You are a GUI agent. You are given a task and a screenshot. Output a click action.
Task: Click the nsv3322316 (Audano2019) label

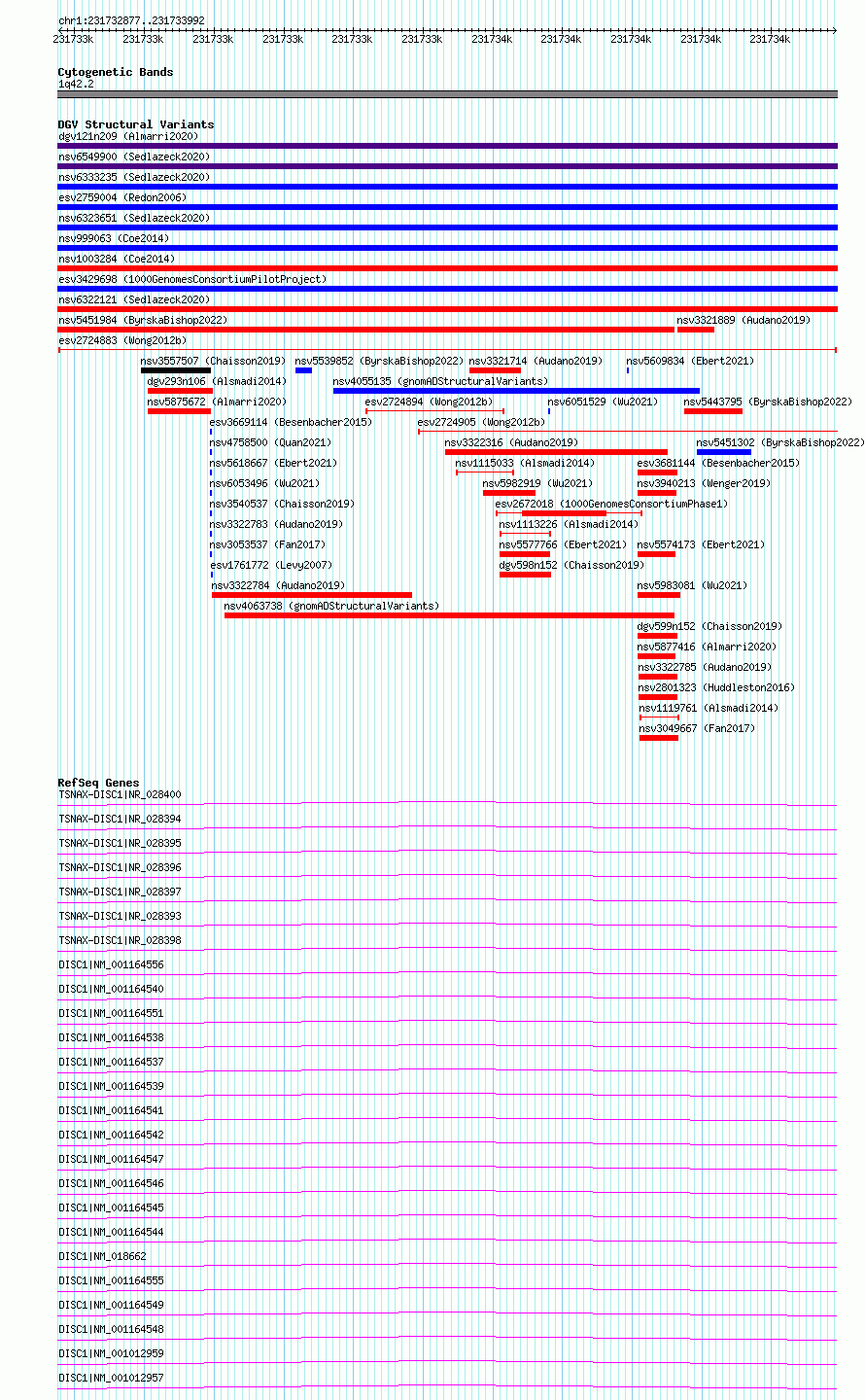pos(511,442)
